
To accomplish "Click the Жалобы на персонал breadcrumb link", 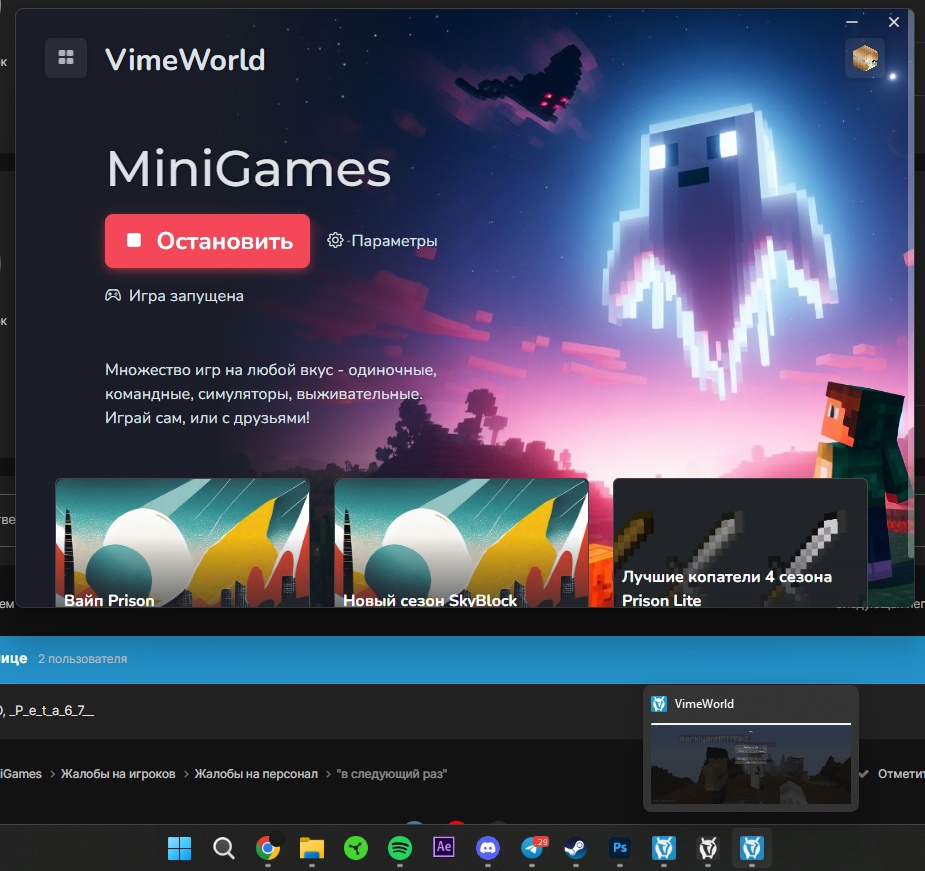I will tap(256, 774).
